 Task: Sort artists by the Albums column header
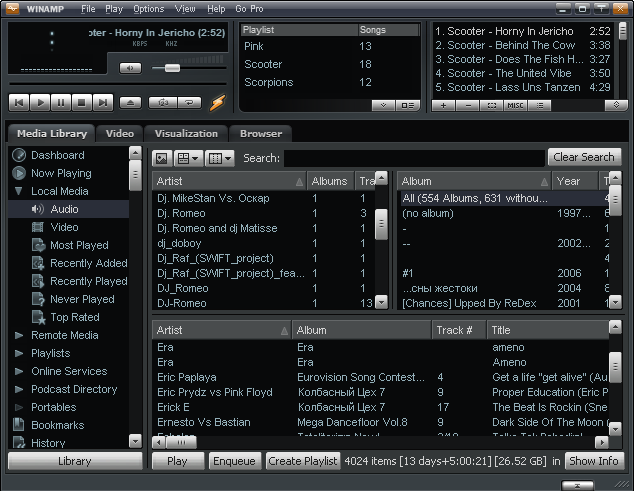tap(330, 181)
